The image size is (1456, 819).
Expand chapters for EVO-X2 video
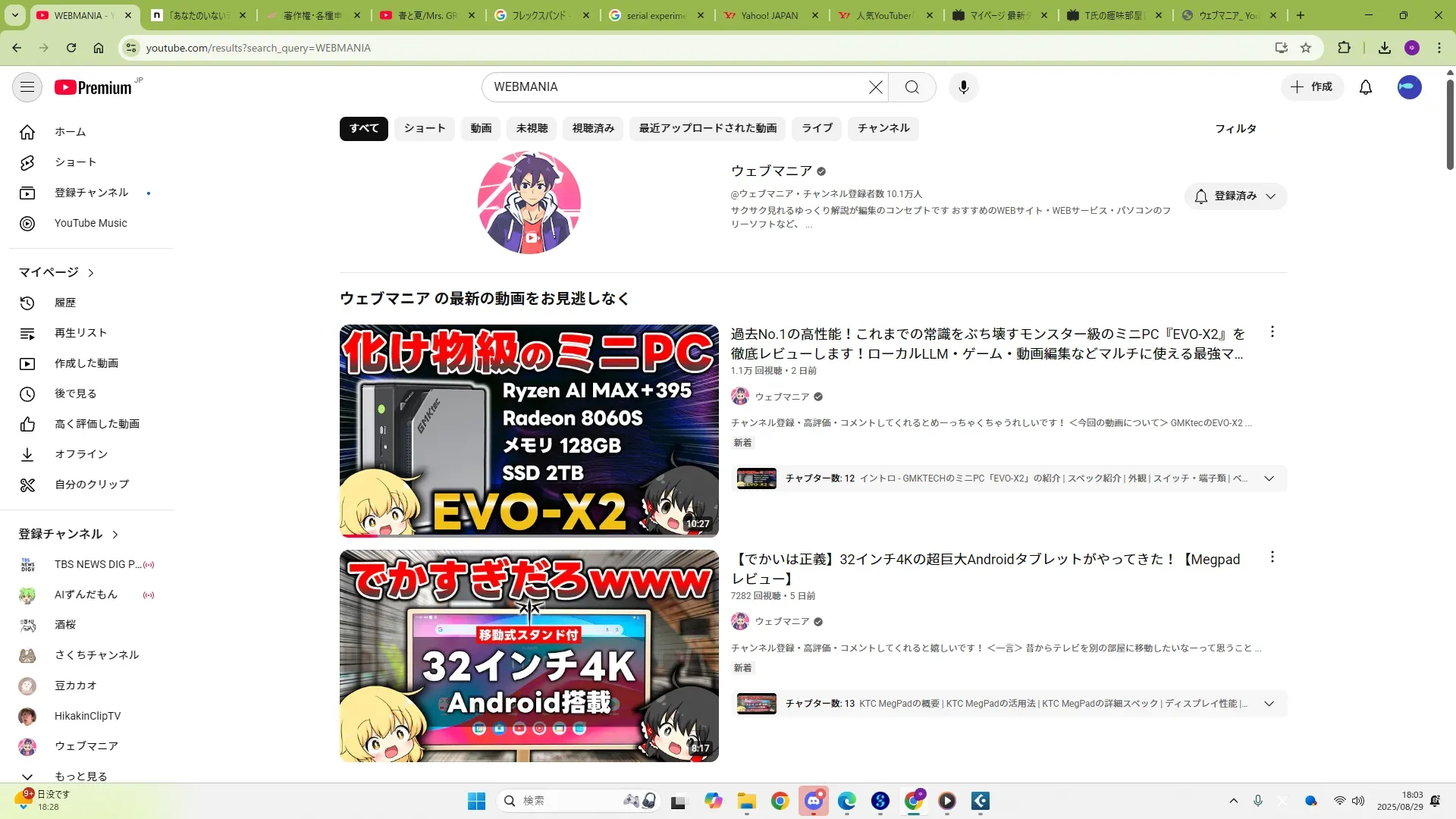1269,479
